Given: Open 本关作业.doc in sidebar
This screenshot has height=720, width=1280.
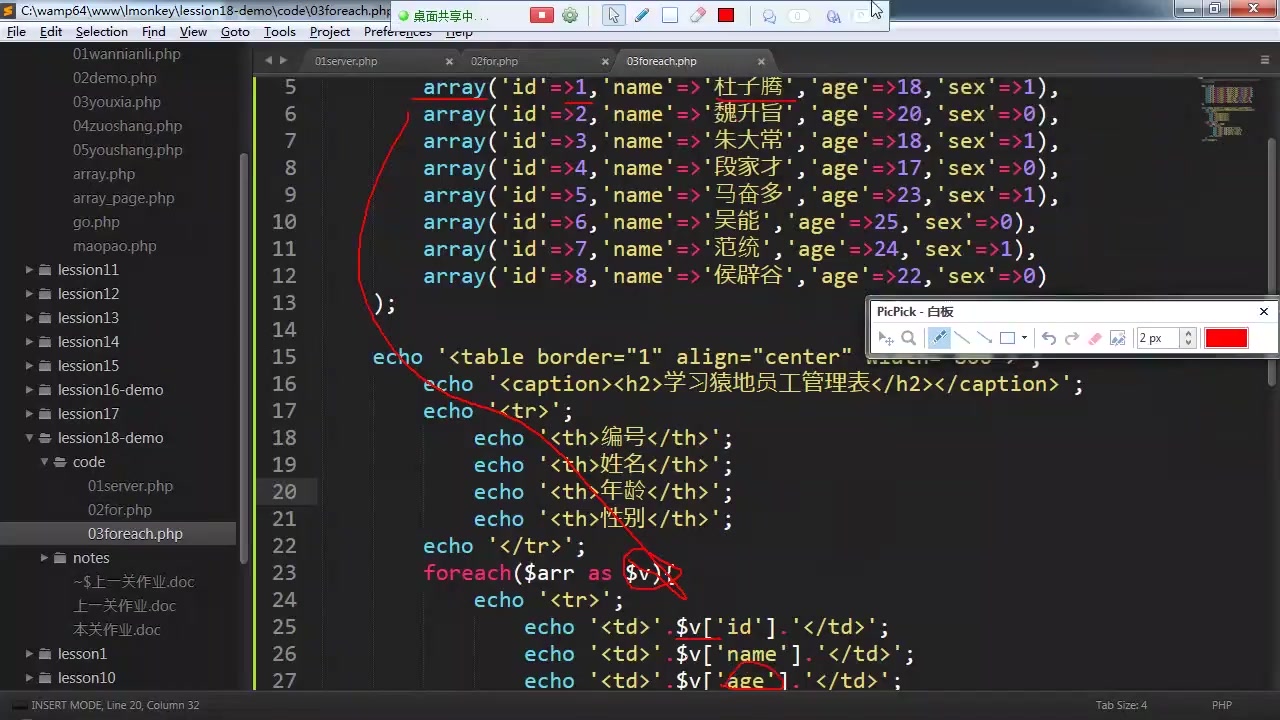Looking at the screenshot, I should click(116, 630).
